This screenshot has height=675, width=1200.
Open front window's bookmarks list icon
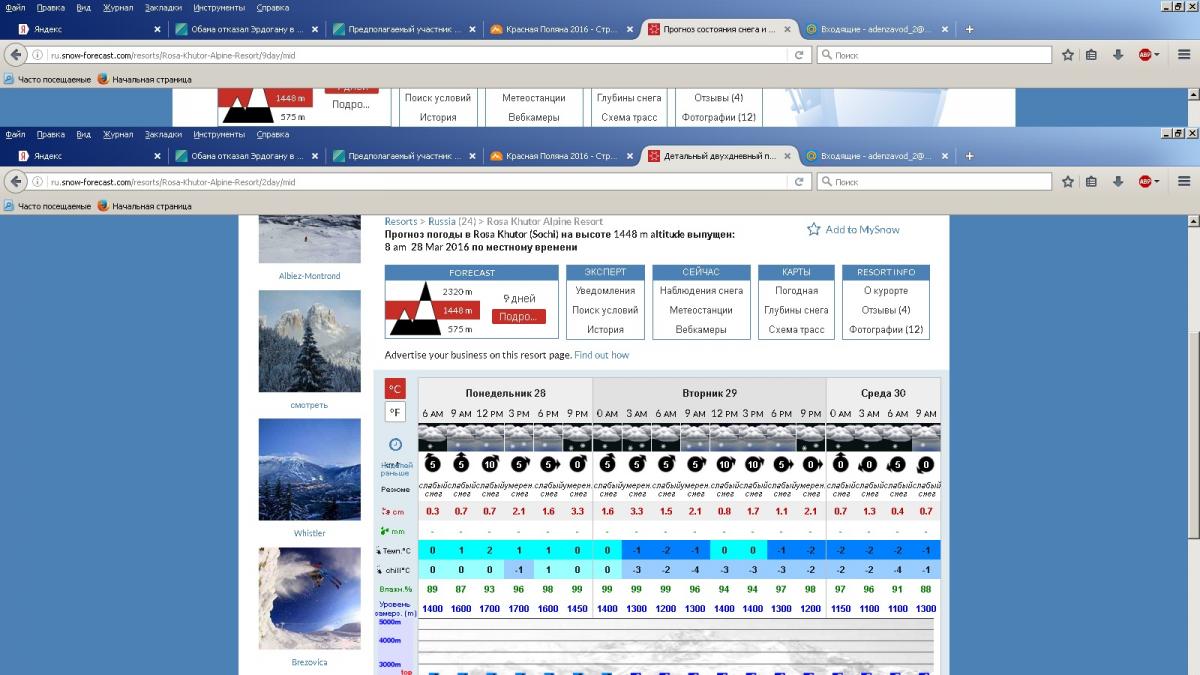(1091, 182)
